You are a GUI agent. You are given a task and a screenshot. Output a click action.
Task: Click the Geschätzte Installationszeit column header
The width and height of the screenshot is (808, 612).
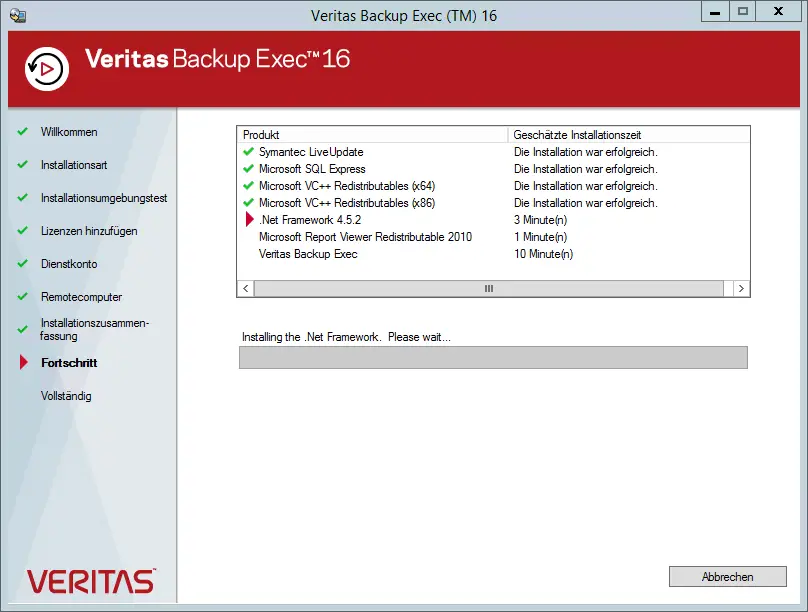pyautogui.click(x=629, y=135)
